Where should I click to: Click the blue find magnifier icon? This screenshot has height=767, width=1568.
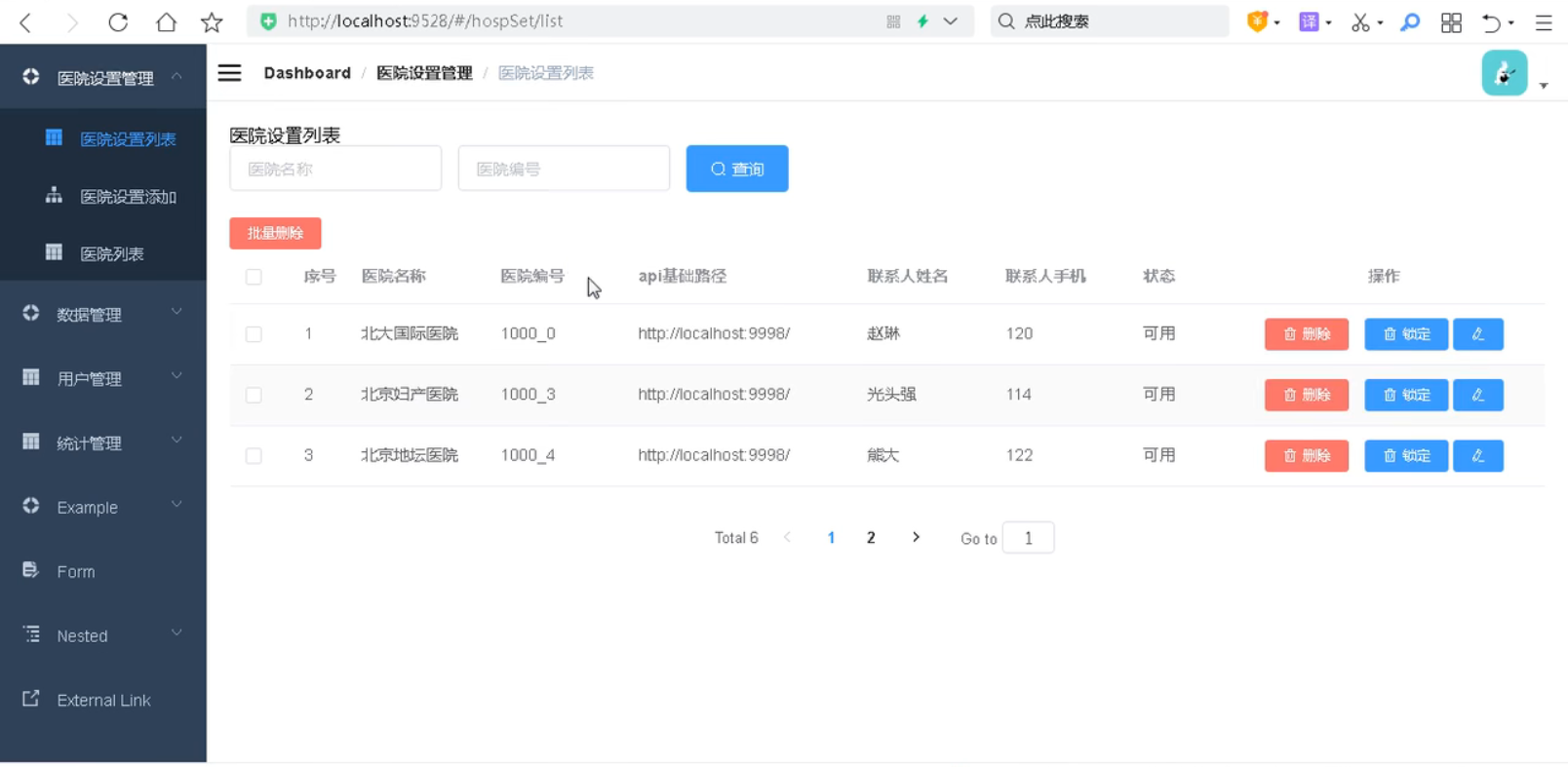[1410, 21]
